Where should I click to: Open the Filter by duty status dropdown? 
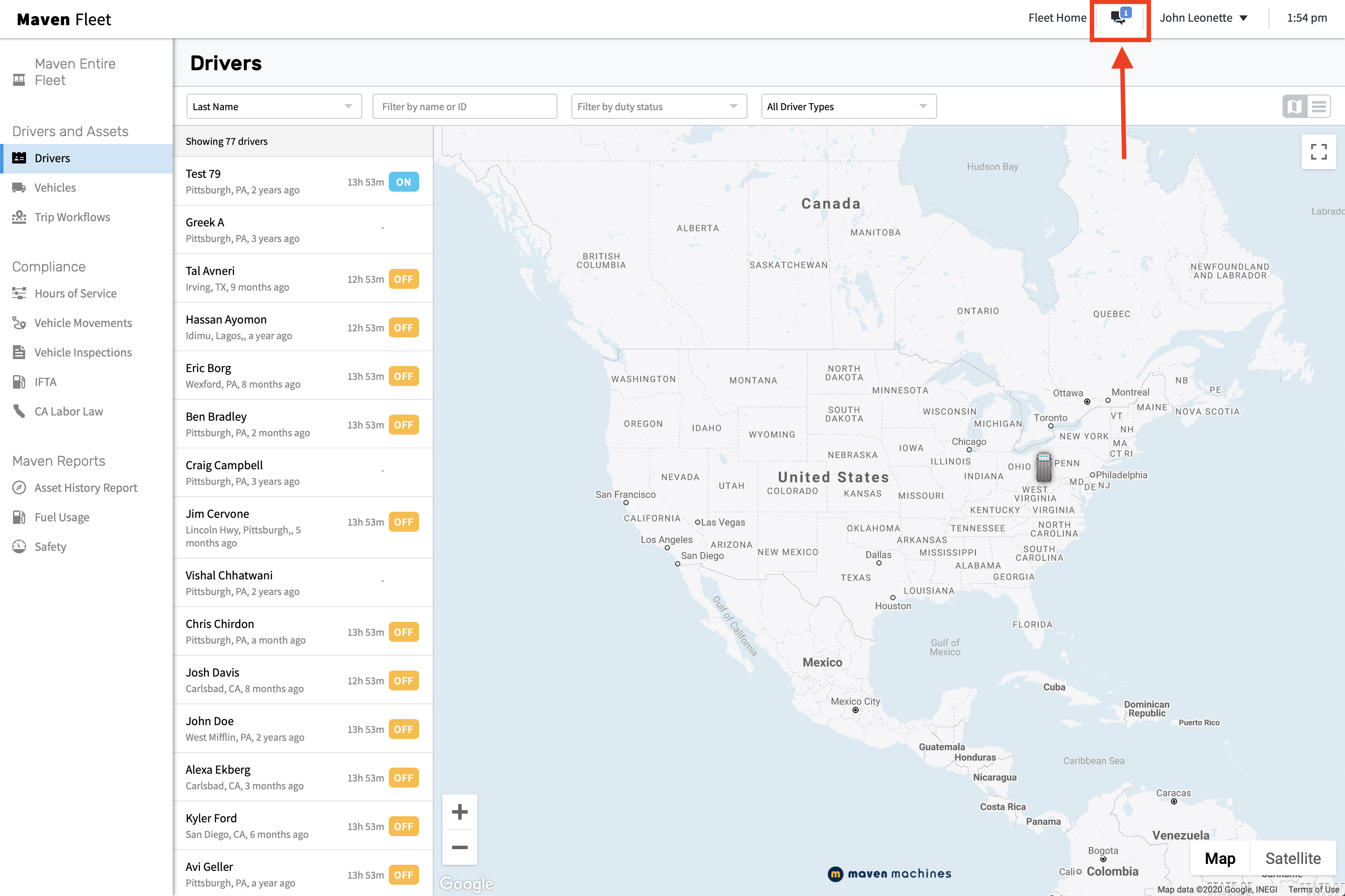(659, 106)
